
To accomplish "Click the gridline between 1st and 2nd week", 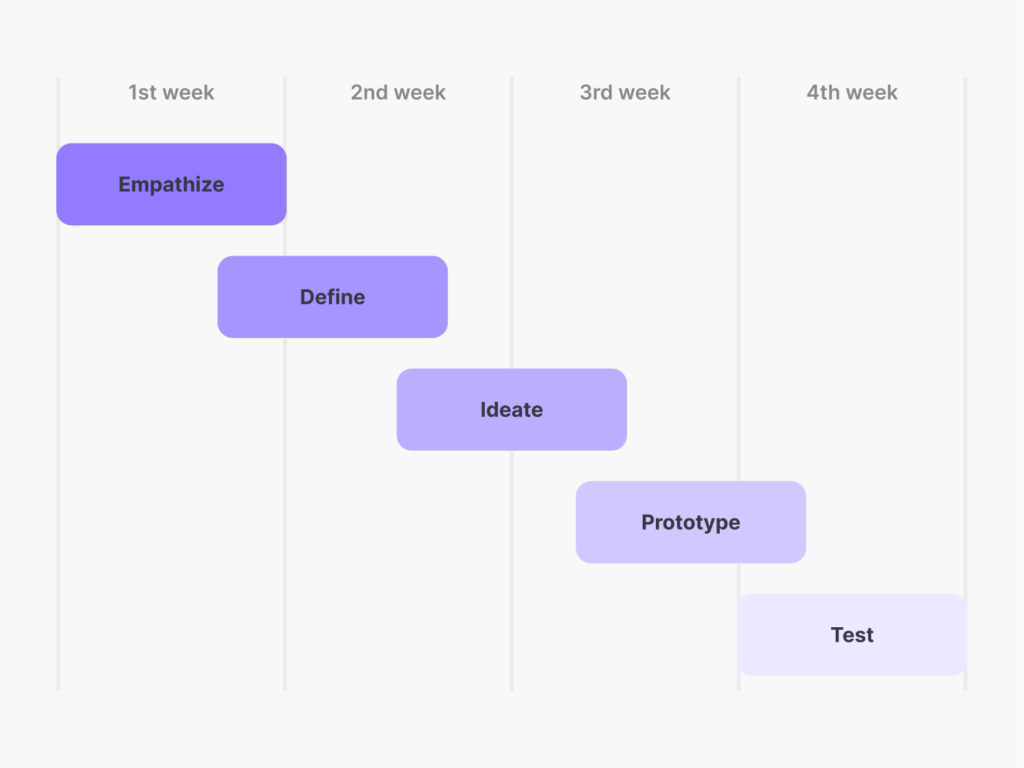I will (285, 500).
